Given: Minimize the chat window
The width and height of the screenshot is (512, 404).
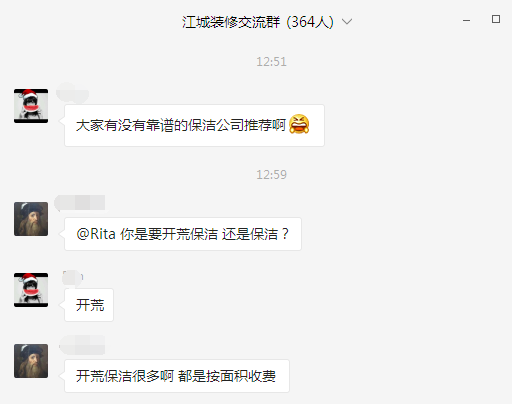Looking at the screenshot, I should pos(466,21).
